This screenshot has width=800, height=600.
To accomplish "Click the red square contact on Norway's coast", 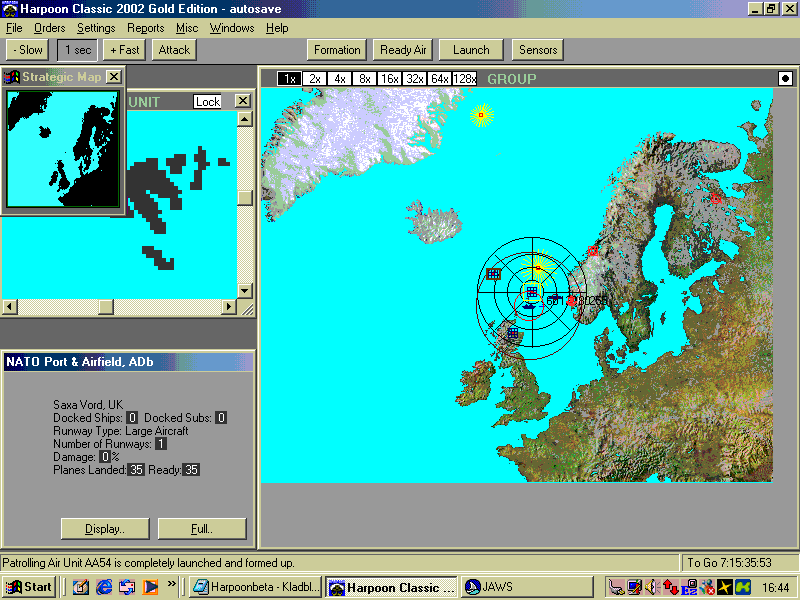I will [592, 251].
